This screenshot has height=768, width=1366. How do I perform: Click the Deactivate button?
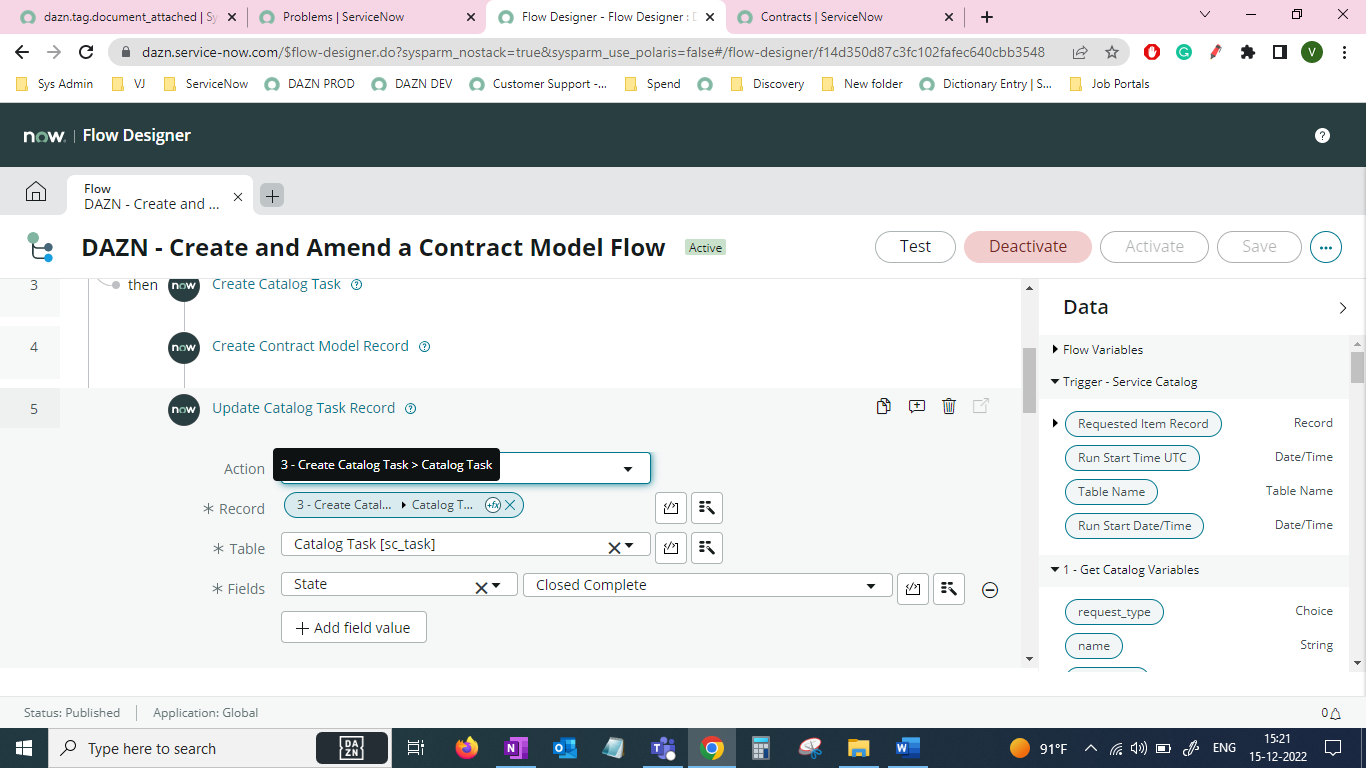click(x=1028, y=247)
